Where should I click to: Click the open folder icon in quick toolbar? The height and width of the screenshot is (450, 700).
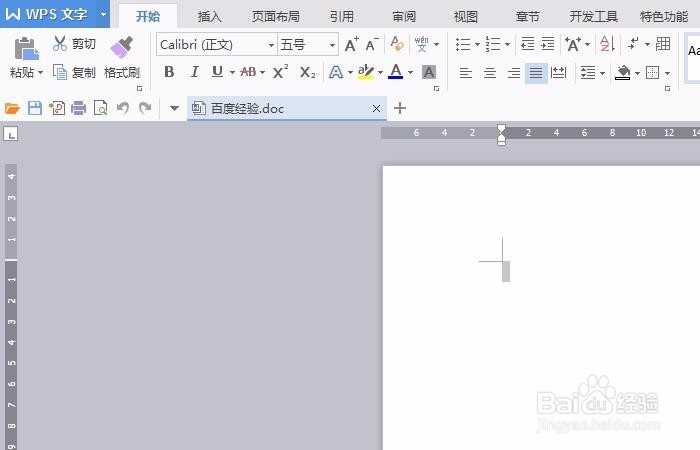(12, 108)
